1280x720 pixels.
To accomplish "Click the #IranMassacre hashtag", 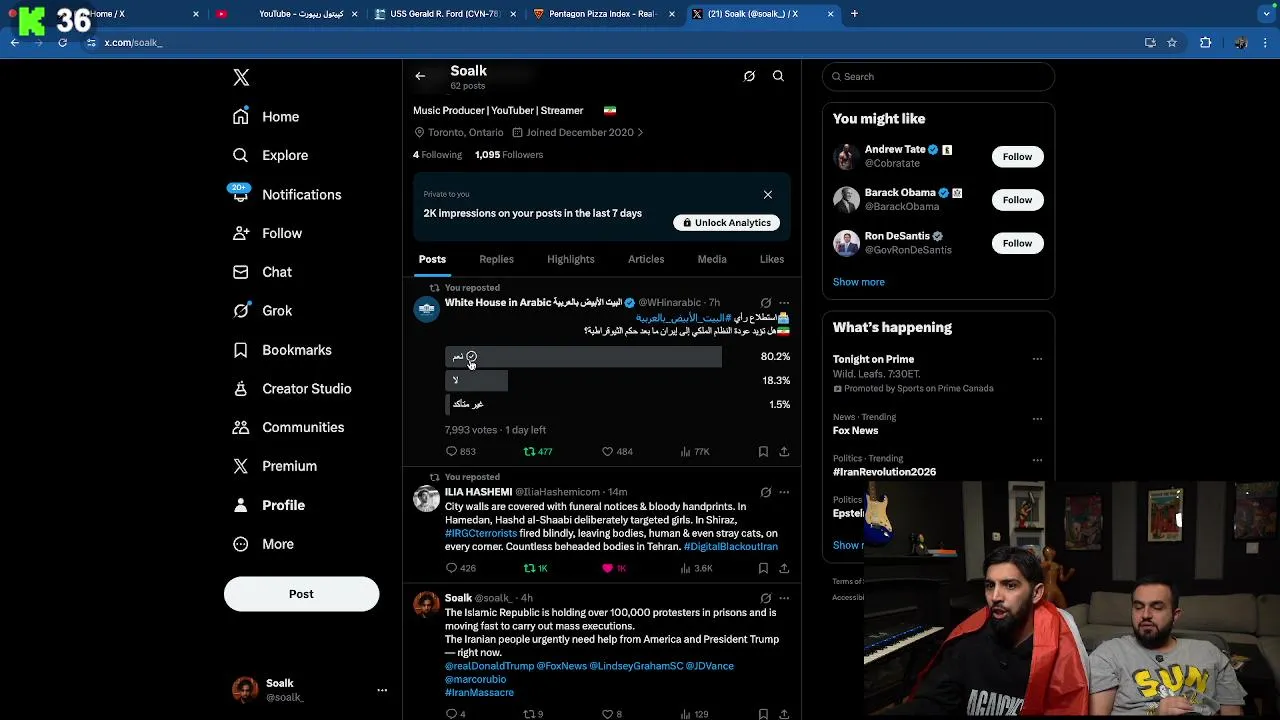I will [479, 693].
